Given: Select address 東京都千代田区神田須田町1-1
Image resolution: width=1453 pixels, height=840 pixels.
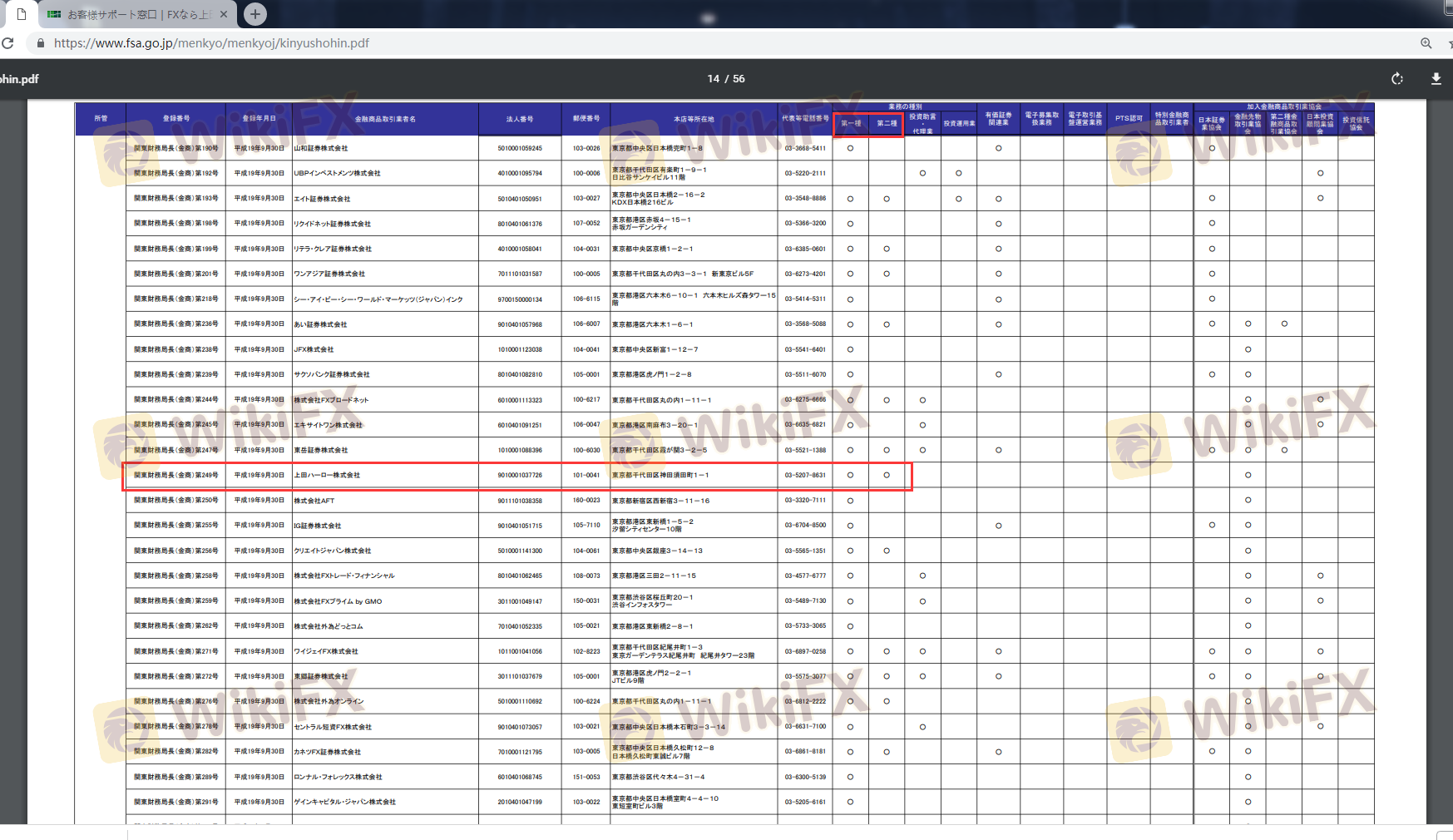Looking at the screenshot, I should coord(660,475).
